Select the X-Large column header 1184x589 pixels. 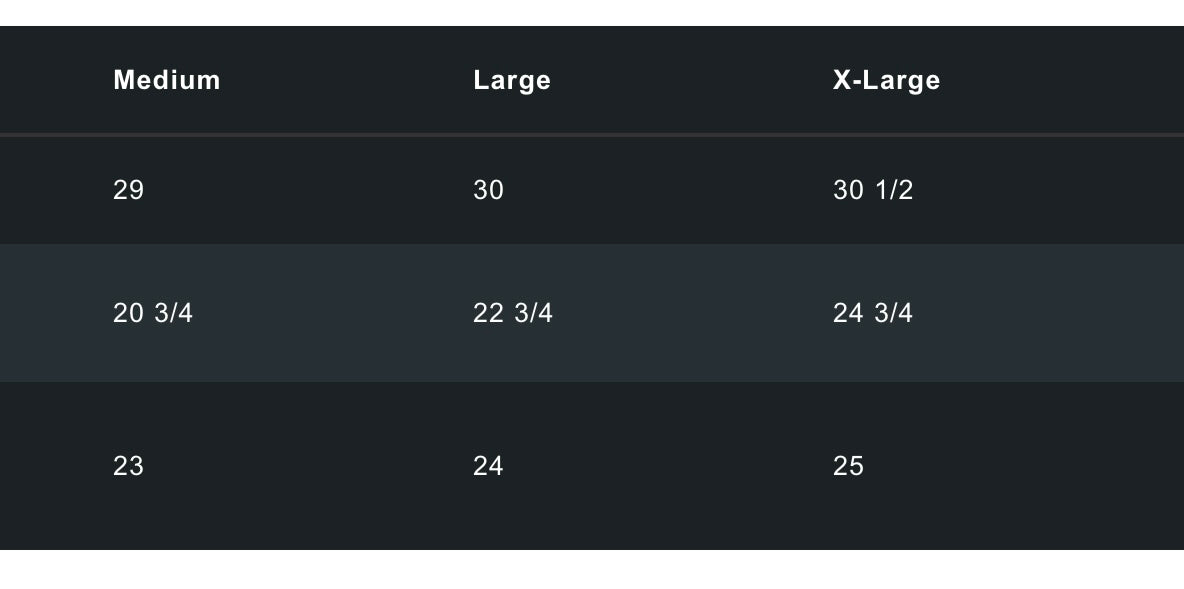[x=886, y=80]
